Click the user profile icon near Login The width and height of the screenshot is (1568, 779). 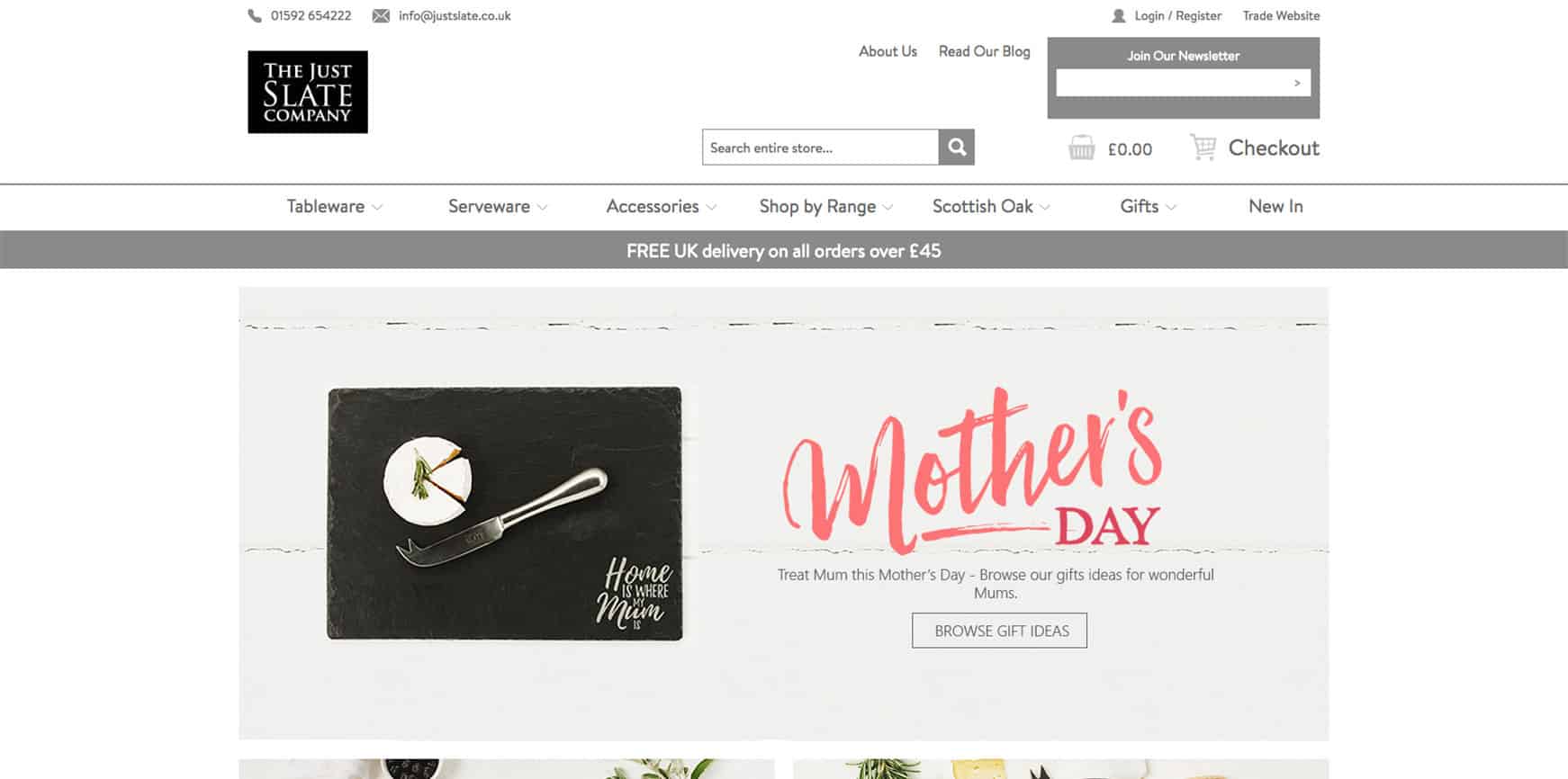1119,16
